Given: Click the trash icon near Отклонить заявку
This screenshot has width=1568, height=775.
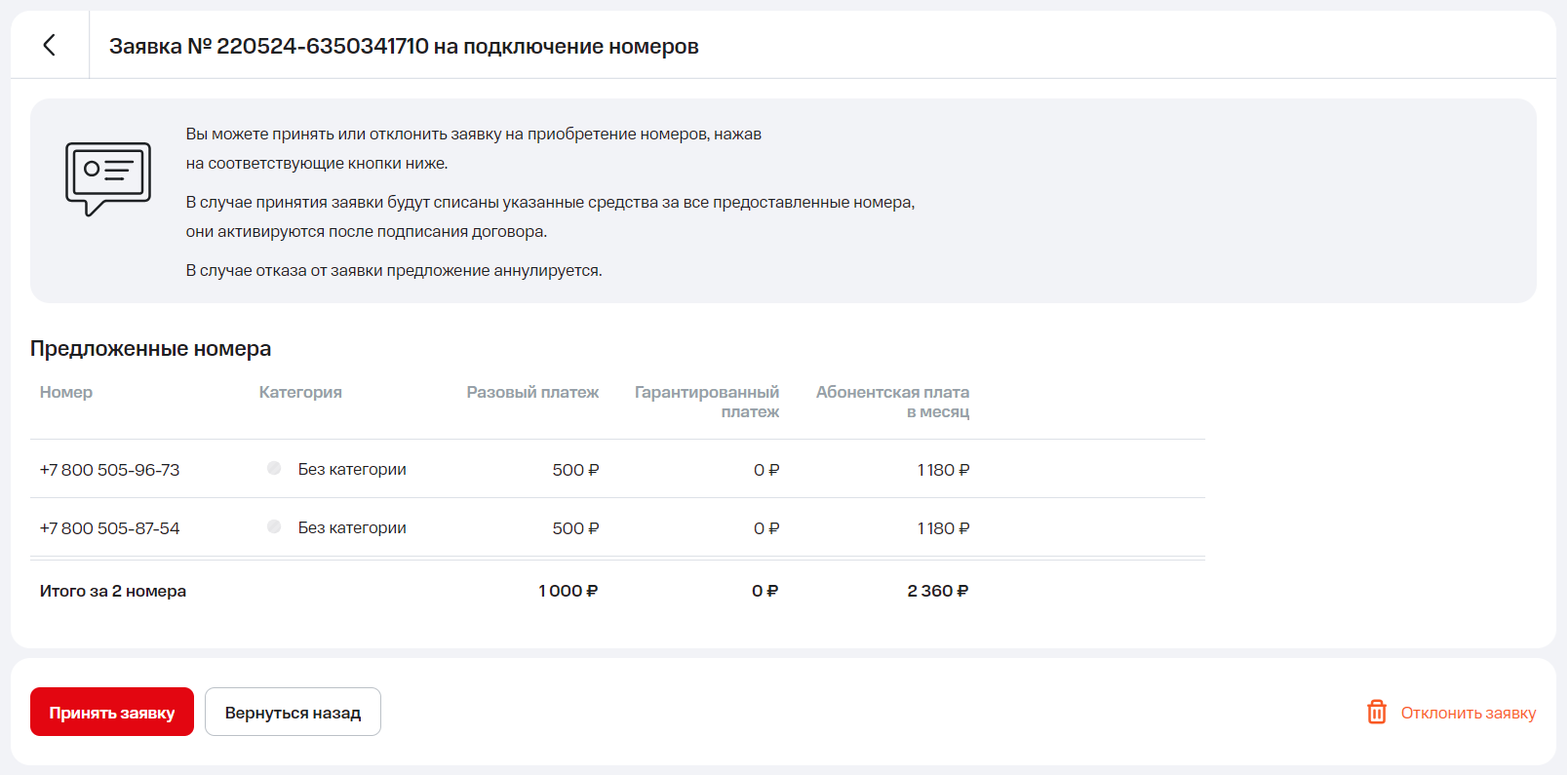Looking at the screenshot, I should pyautogui.click(x=1376, y=713).
